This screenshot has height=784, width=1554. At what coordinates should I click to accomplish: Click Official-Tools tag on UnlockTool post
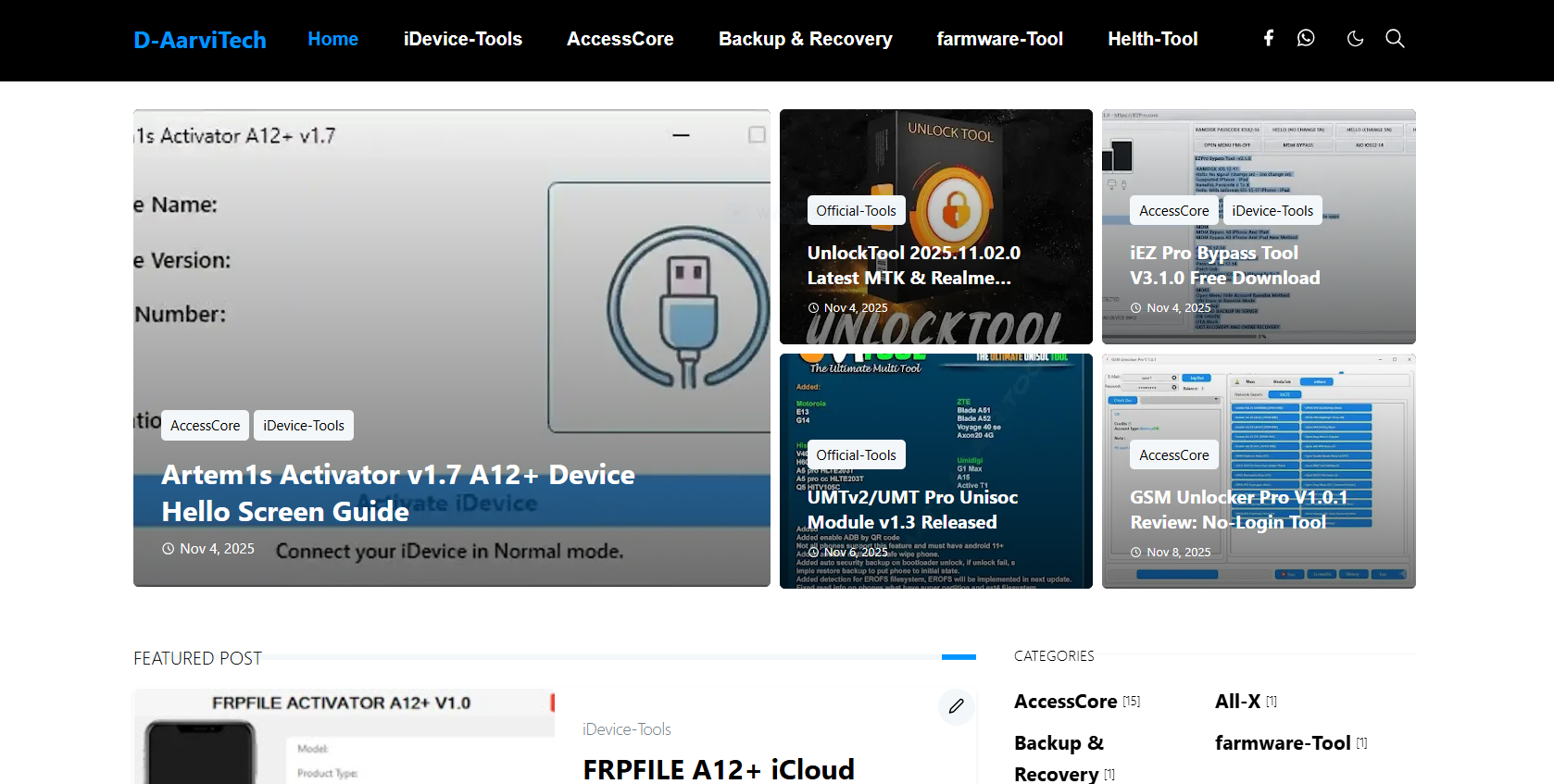coord(857,210)
